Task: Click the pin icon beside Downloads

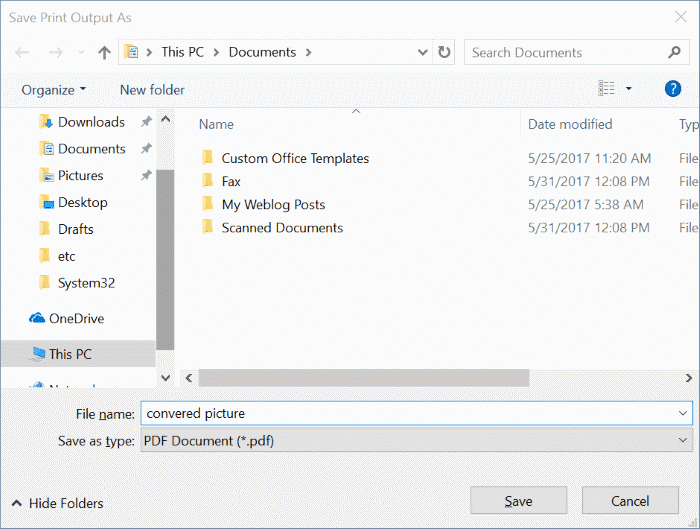Action: pyautogui.click(x=146, y=121)
